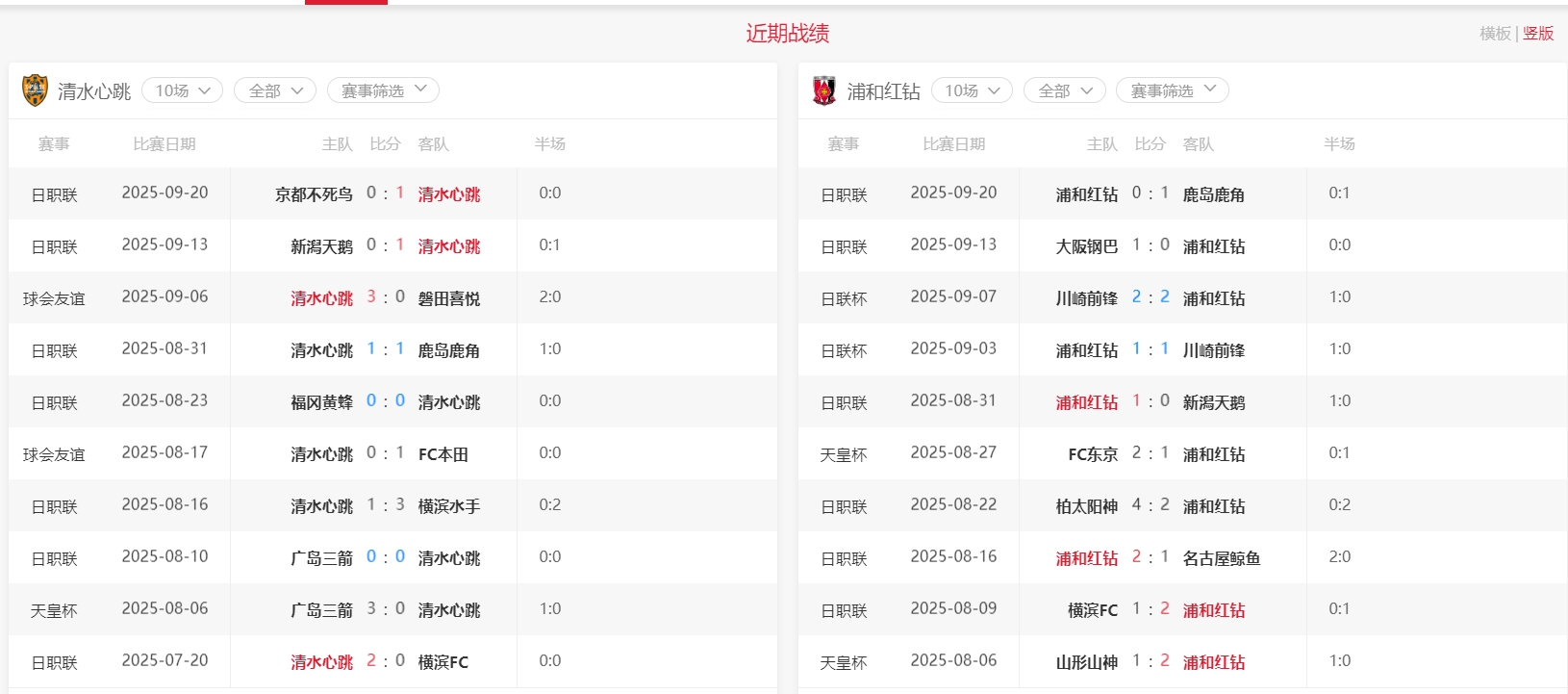This screenshot has height=694, width=1568.
Task: Open 磐田喜悦 team from 09-06 match
Action: [448, 298]
